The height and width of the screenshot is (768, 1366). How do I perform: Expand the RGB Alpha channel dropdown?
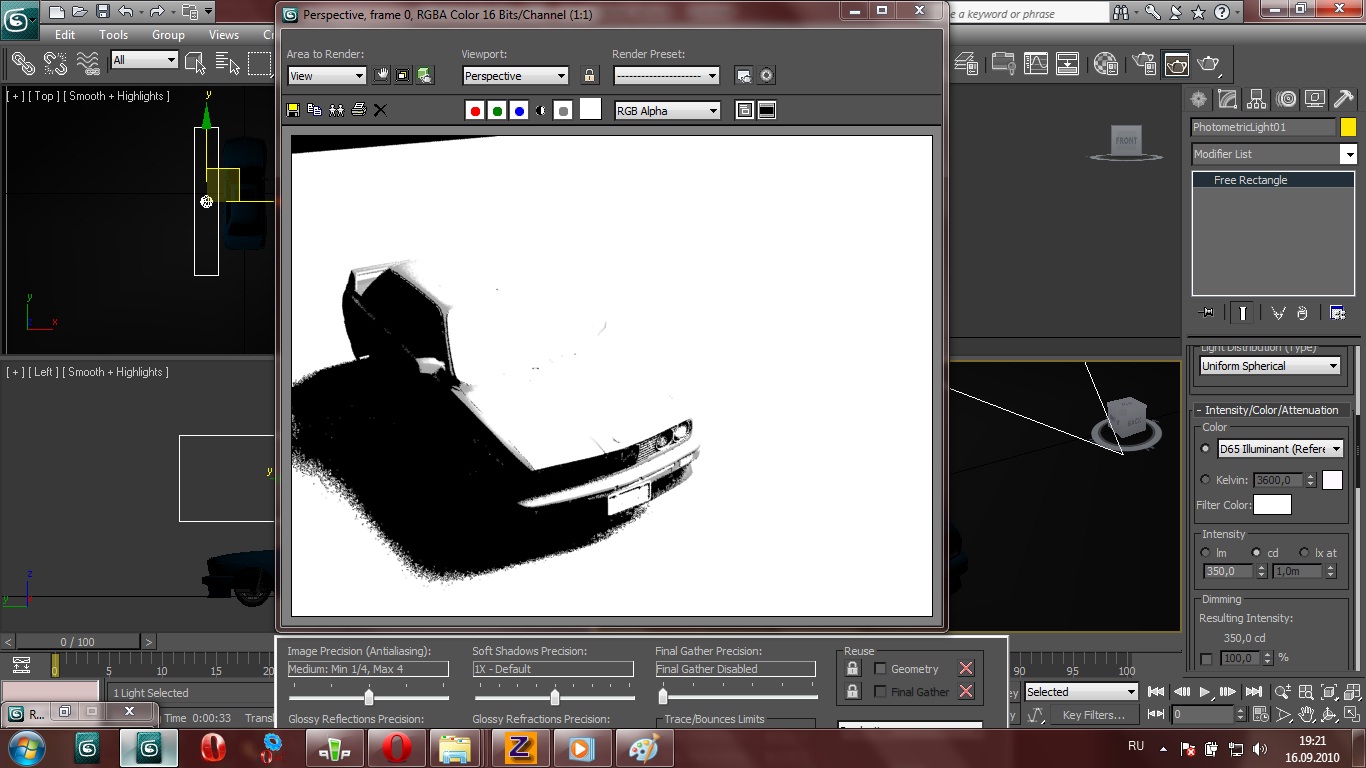(667, 111)
